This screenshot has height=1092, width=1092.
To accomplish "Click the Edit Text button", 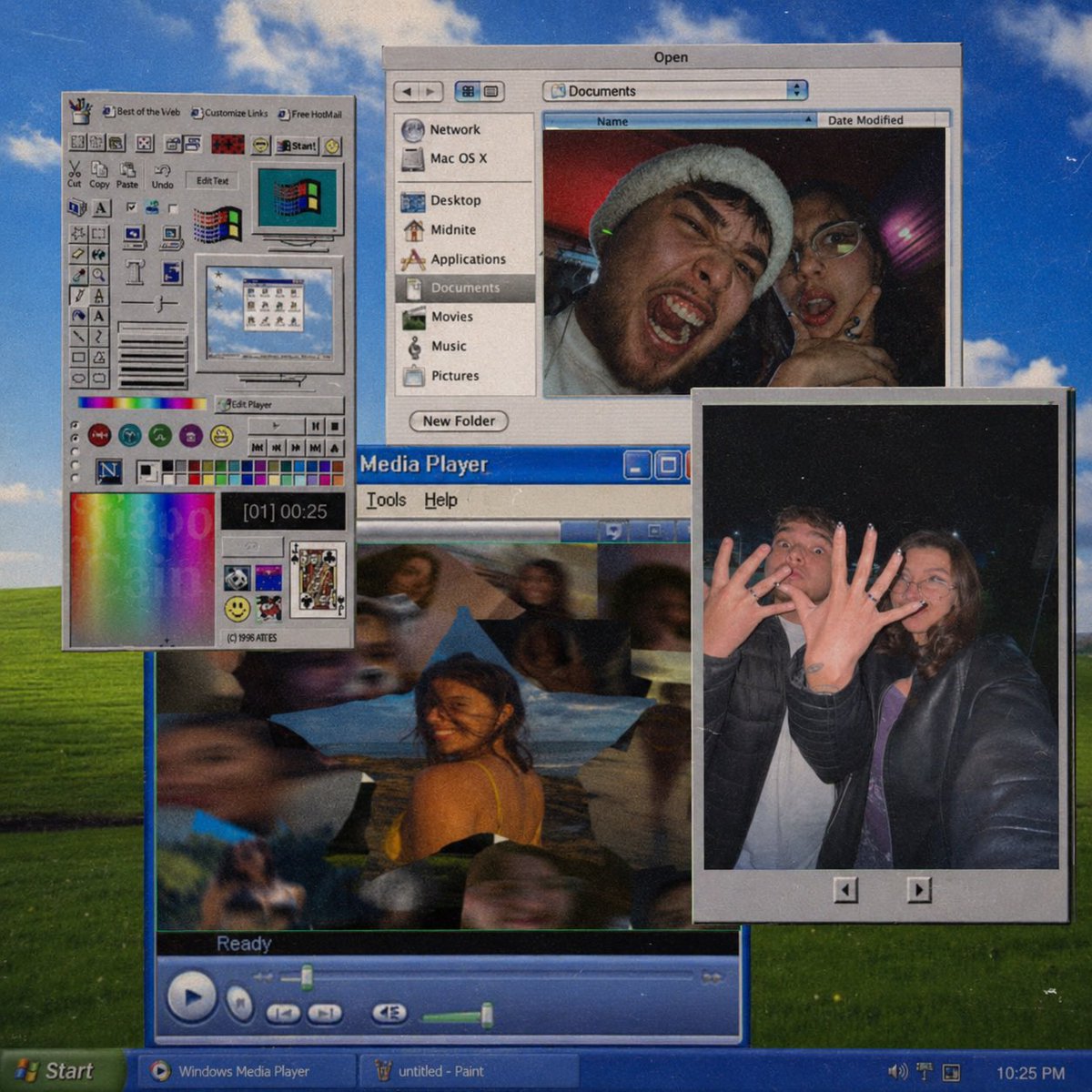I will (212, 180).
